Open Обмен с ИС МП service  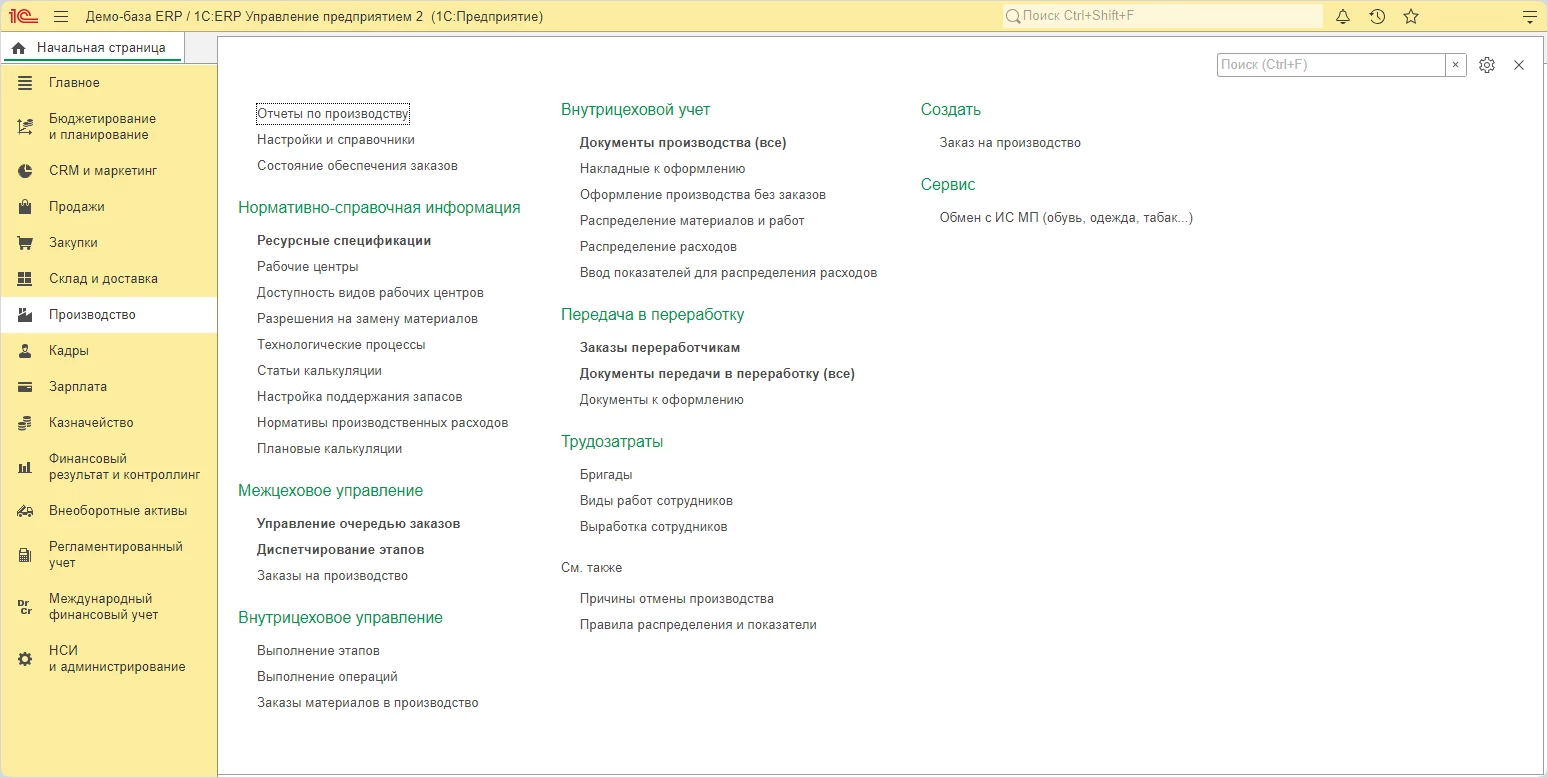pyautogui.click(x=1066, y=218)
